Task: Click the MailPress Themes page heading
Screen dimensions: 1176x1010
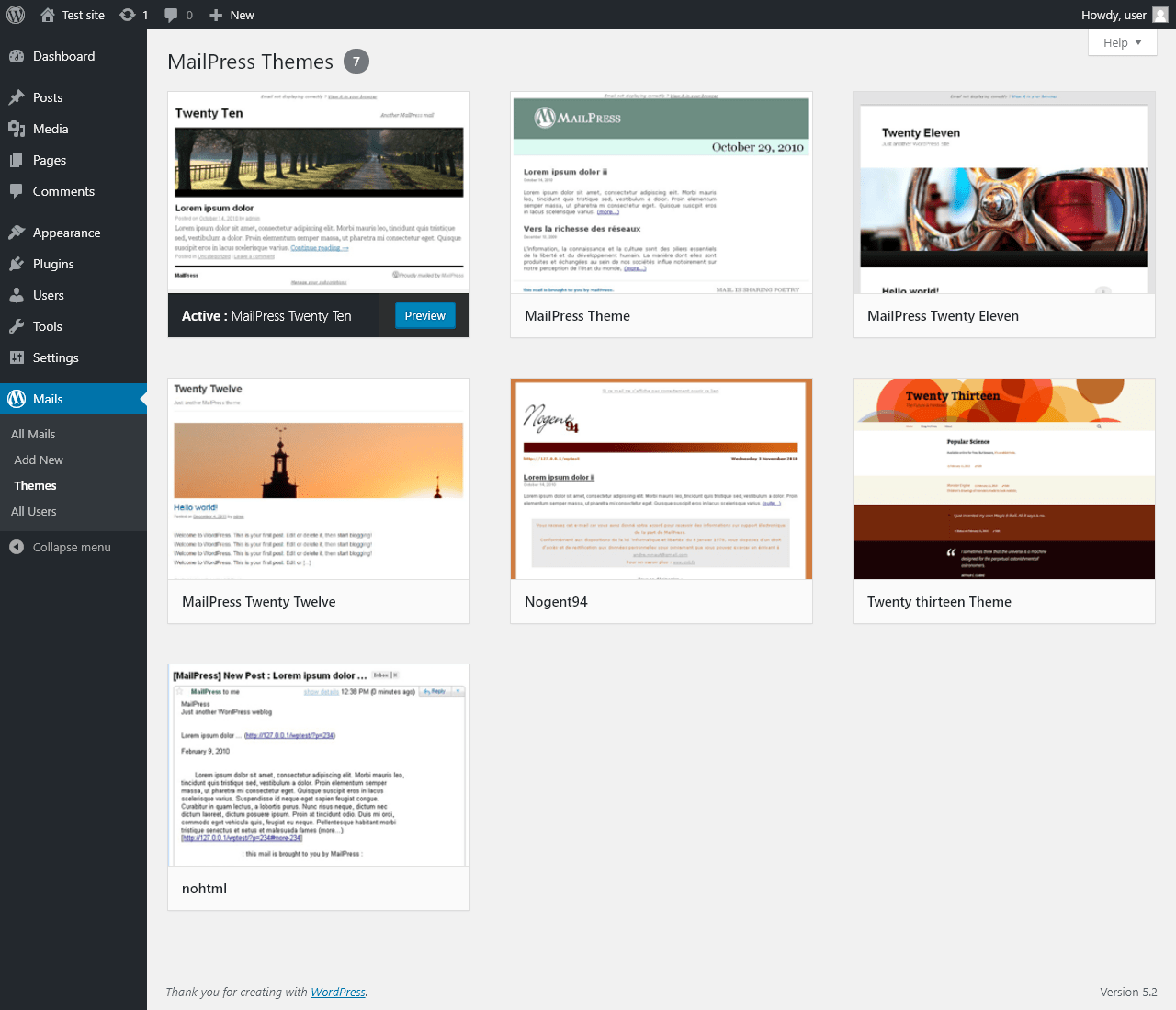Action: tap(250, 62)
